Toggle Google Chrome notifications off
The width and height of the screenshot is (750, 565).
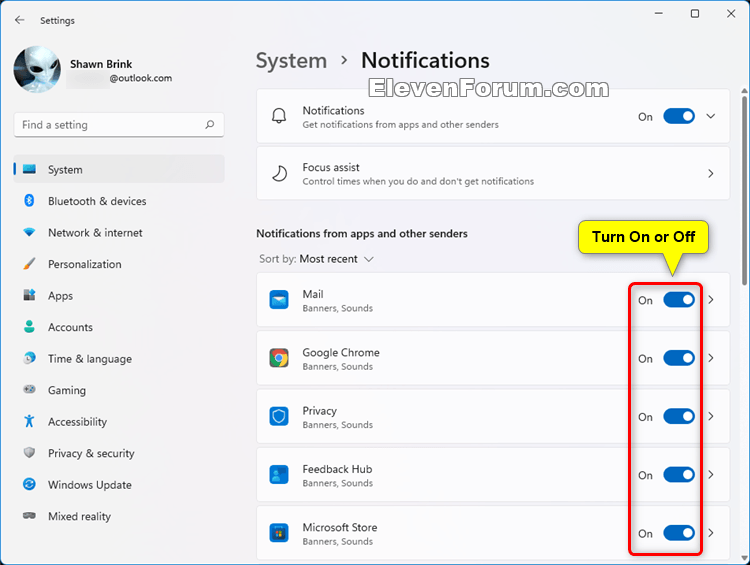[x=679, y=358]
